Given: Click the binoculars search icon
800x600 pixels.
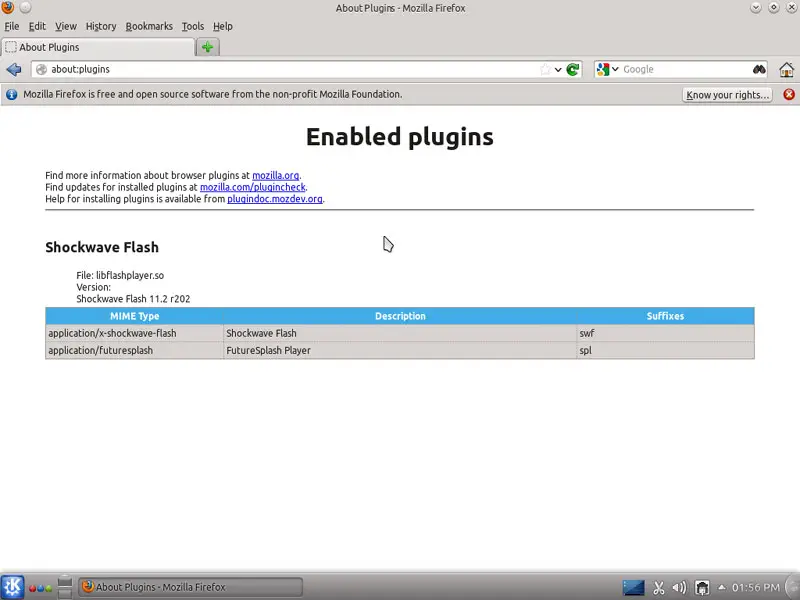Looking at the screenshot, I should 759,69.
